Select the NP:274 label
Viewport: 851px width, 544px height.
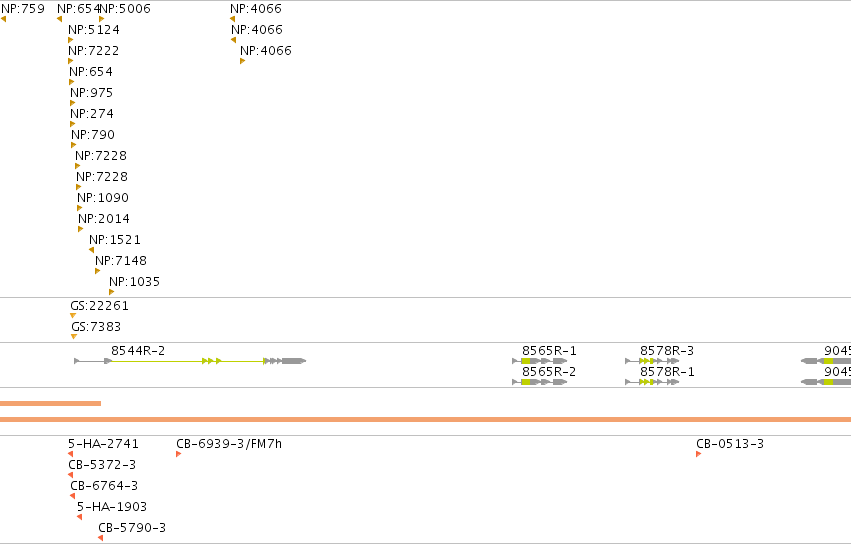92,114
